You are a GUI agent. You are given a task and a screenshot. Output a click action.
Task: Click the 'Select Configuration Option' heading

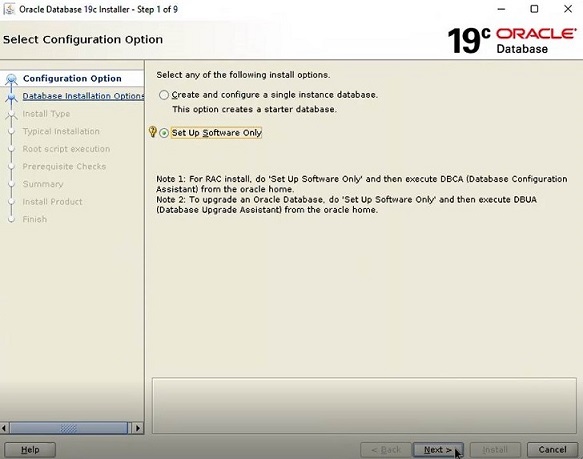(x=83, y=39)
